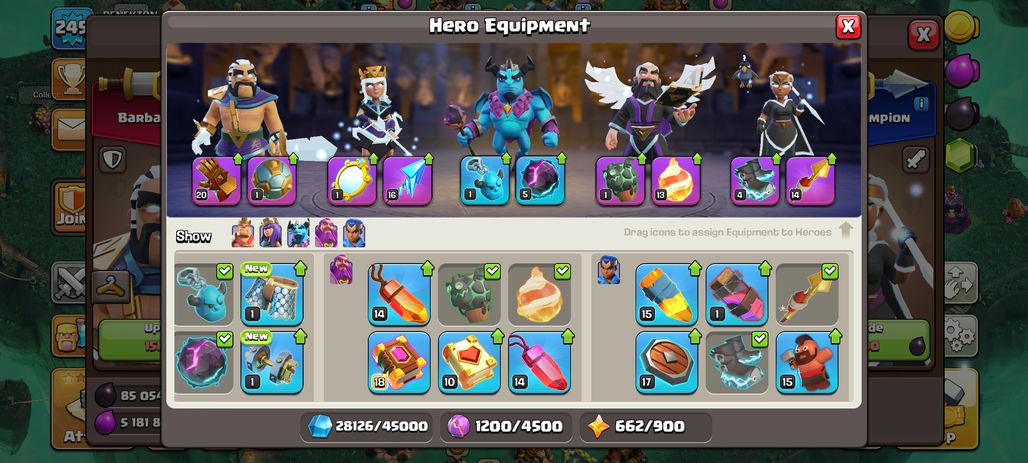
Task: Select the Healing Tome level 10
Action: [469, 362]
